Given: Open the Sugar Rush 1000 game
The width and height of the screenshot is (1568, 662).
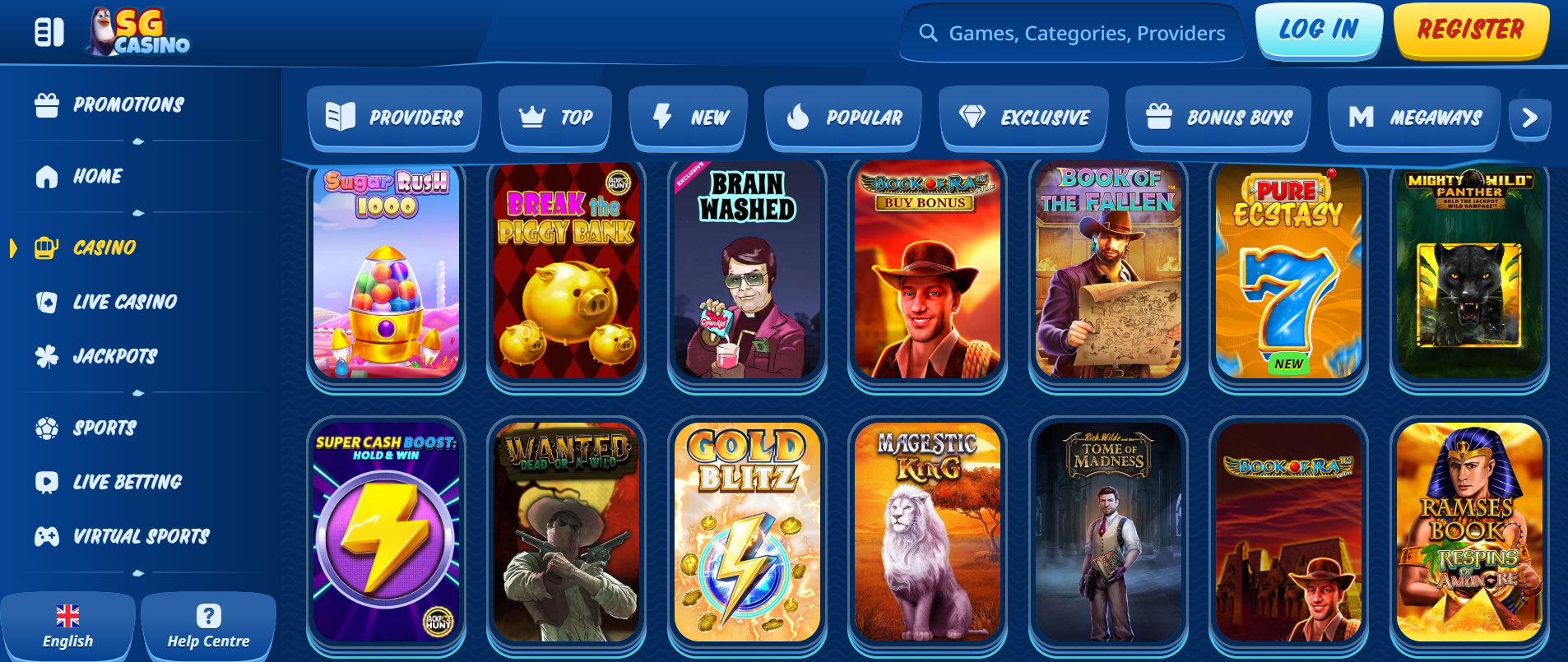Looking at the screenshot, I should click(x=387, y=271).
